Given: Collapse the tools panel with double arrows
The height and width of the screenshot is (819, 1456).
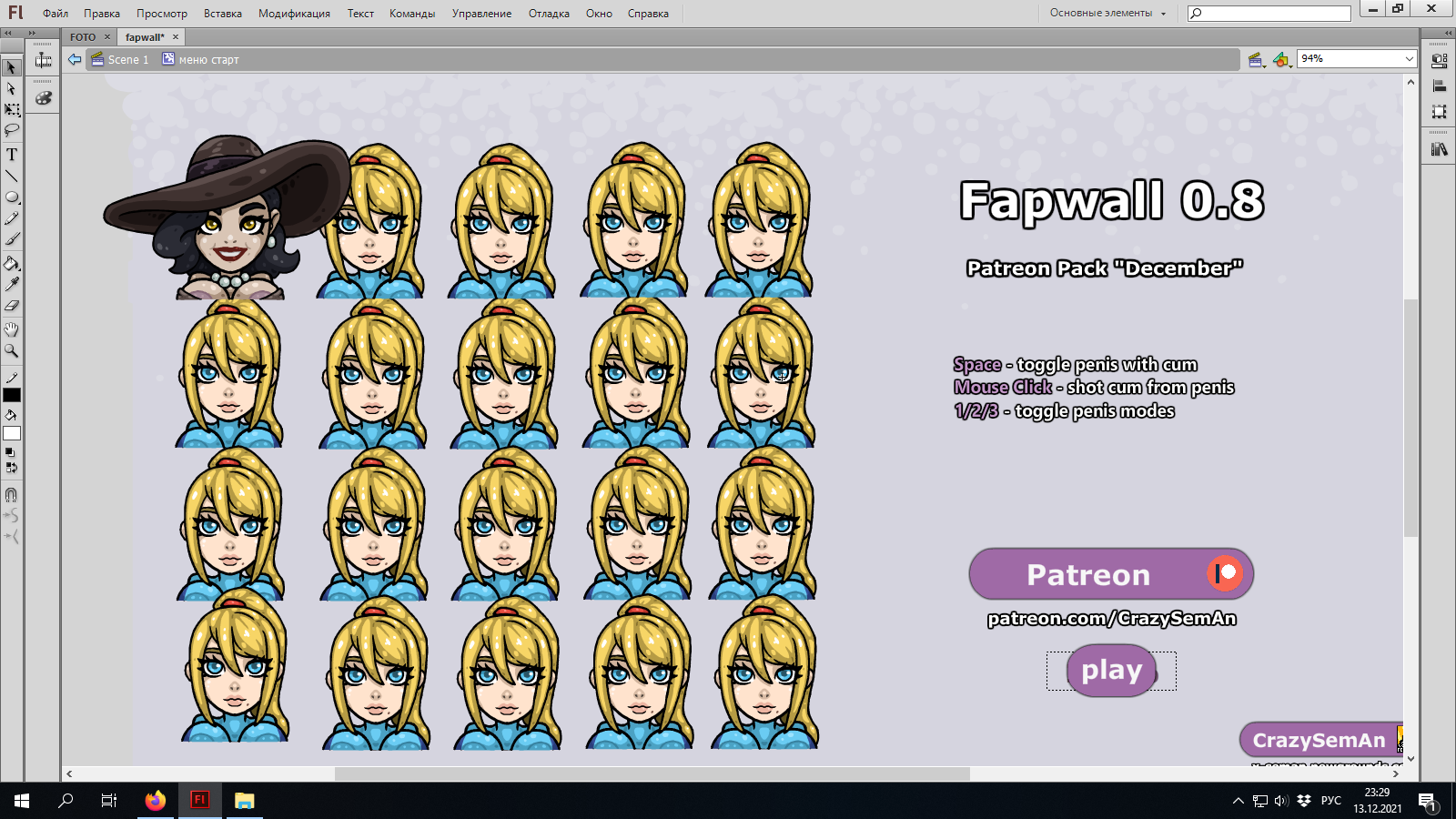Looking at the screenshot, I should coord(7,33).
